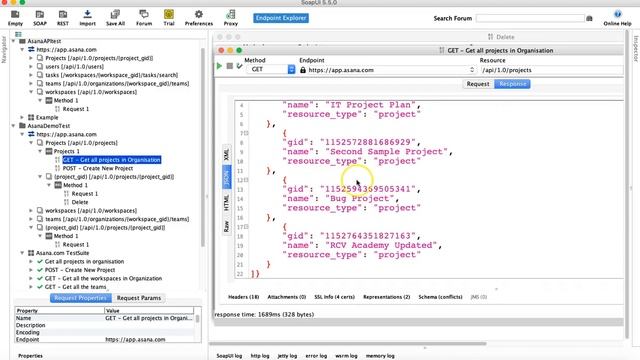
Task: Collapse the AsanaAPItest project
Action: (x=13, y=41)
